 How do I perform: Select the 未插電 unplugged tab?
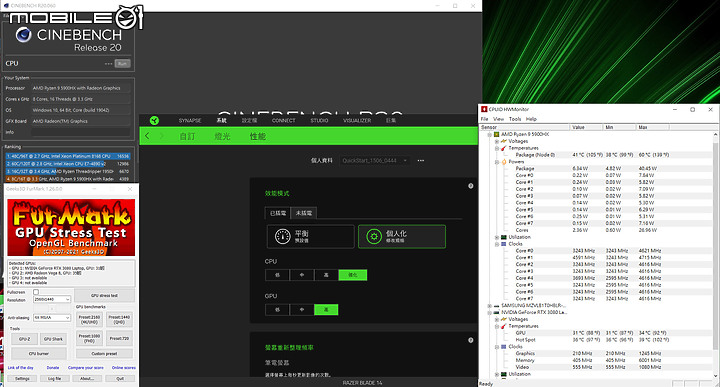tap(304, 213)
